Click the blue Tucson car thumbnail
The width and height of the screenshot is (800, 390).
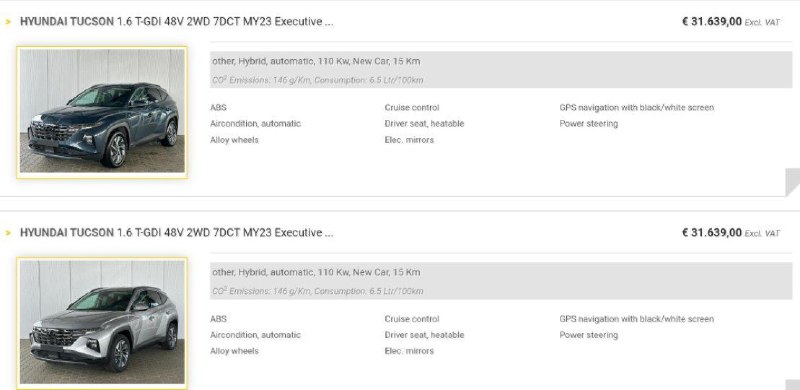pos(102,112)
